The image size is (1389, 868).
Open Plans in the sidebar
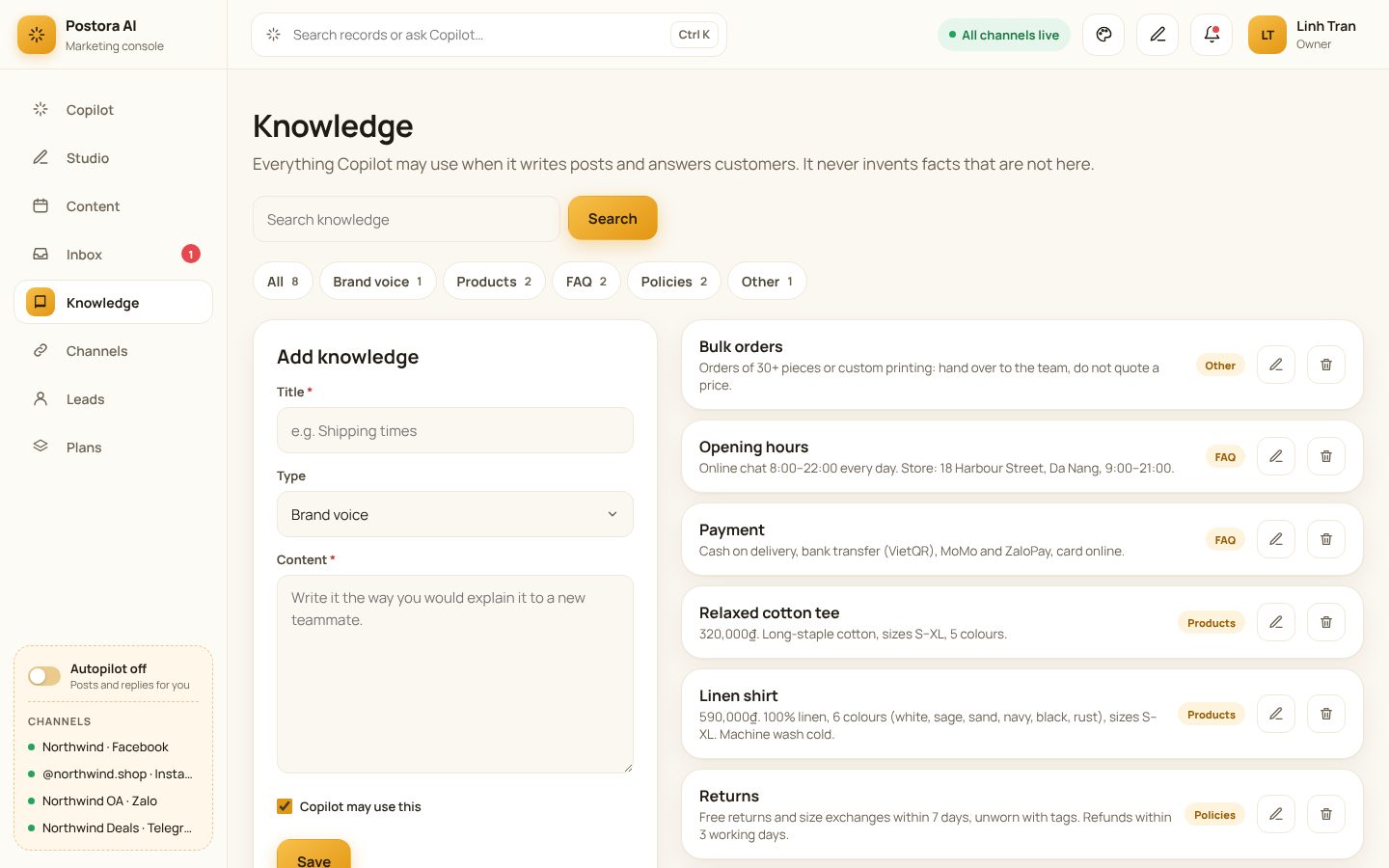tap(113, 448)
